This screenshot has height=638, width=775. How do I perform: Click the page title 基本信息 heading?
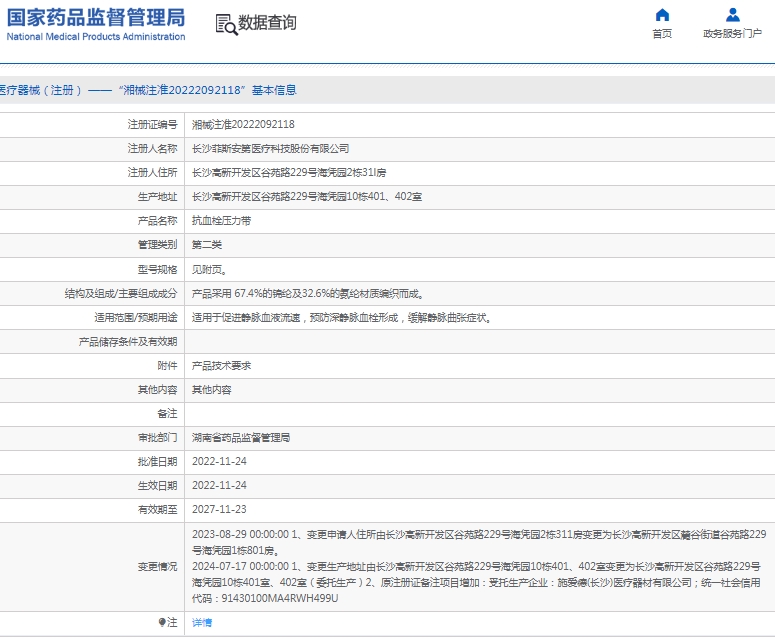[274, 90]
